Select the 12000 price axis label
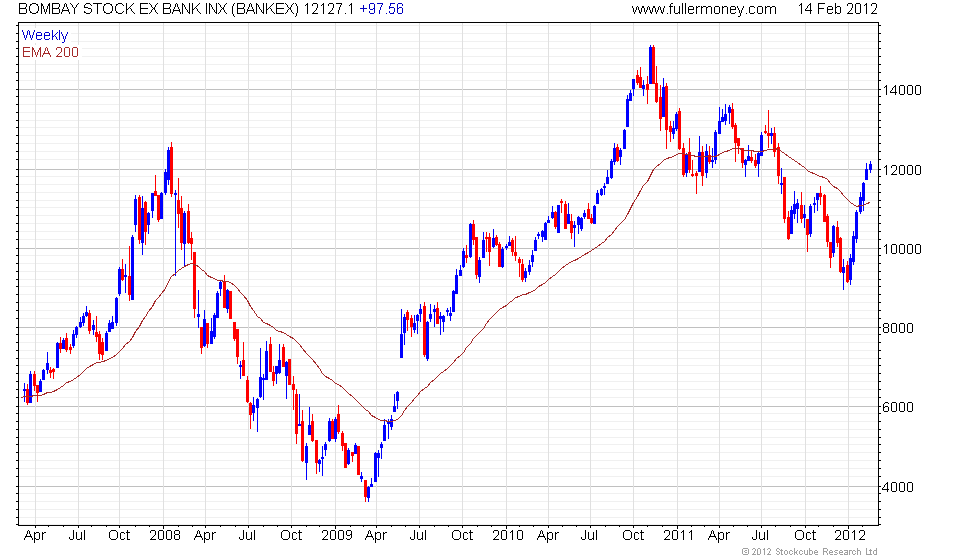Image resolution: width=960 pixels, height=560 pixels. coord(901,170)
